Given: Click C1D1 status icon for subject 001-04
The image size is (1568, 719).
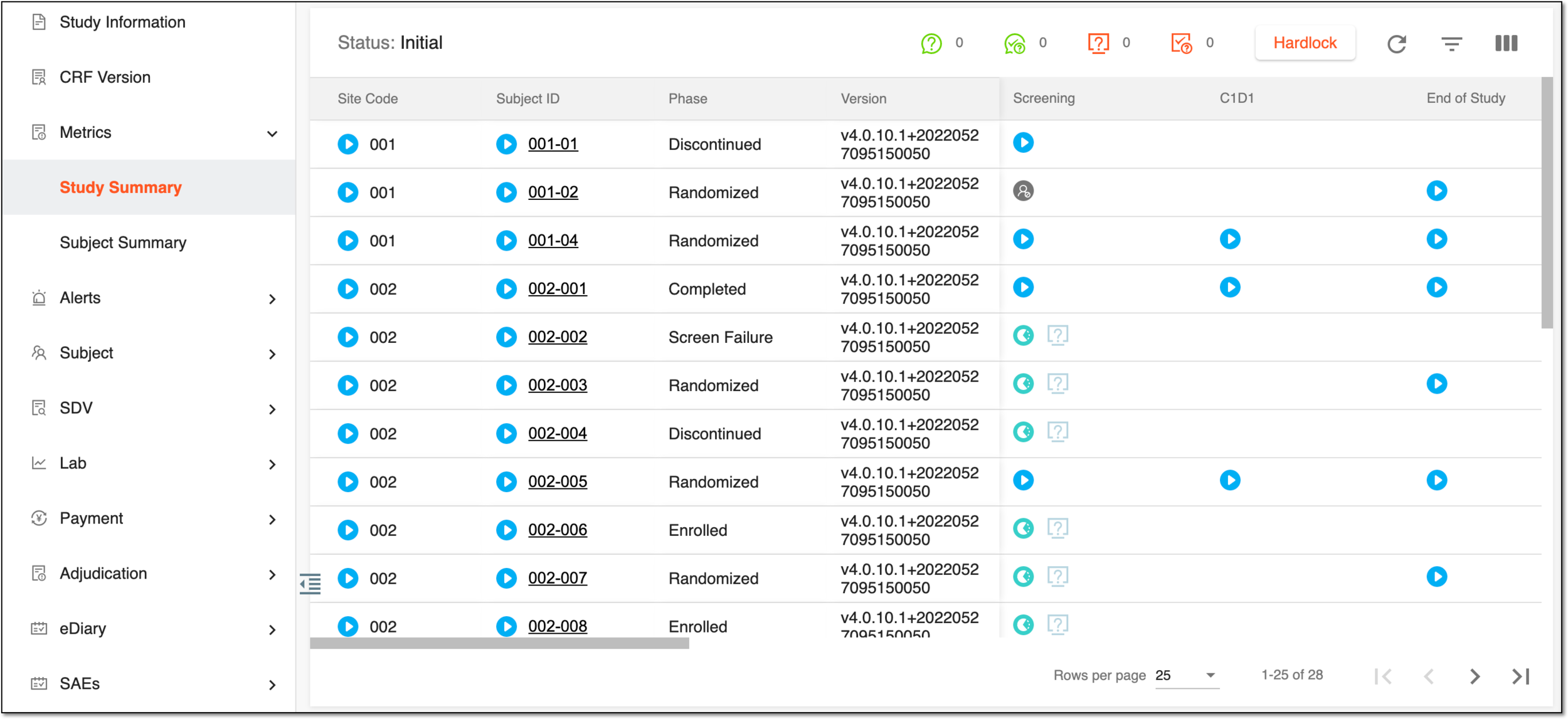Looking at the screenshot, I should click(x=1229, y=239).
